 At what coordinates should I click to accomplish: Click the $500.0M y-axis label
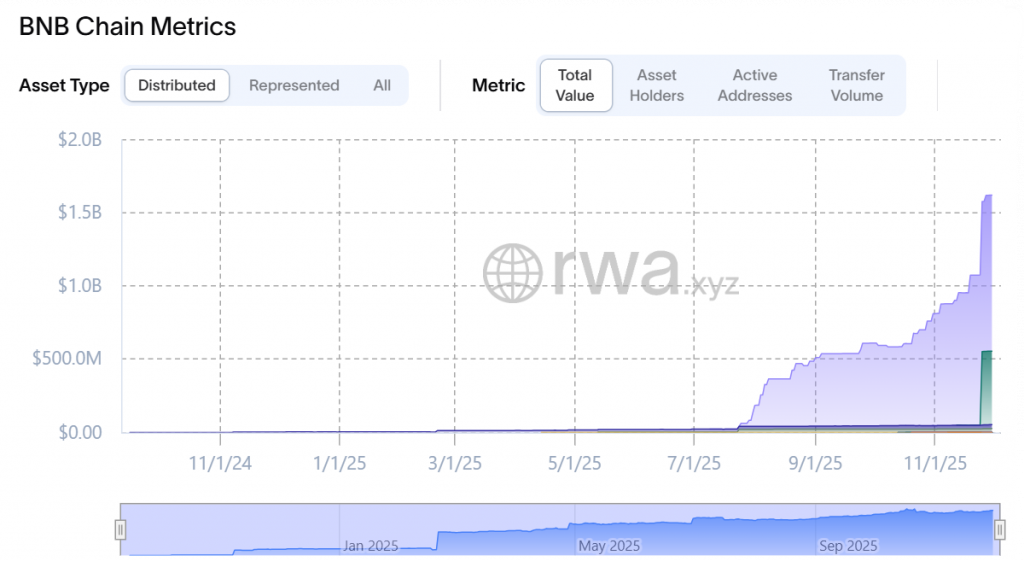coord(67,359)
